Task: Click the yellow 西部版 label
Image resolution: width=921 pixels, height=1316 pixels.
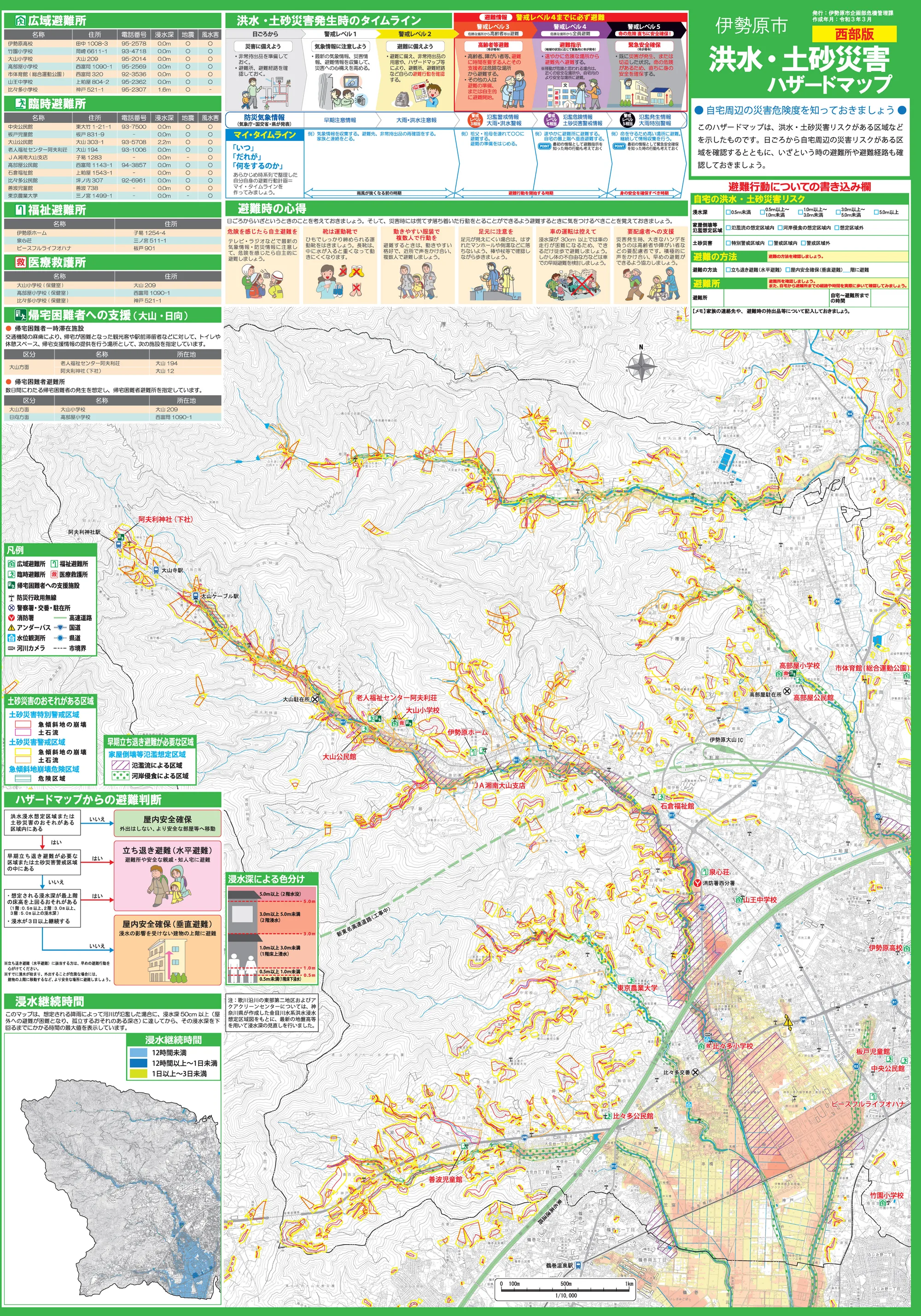Action: [854, 34]
